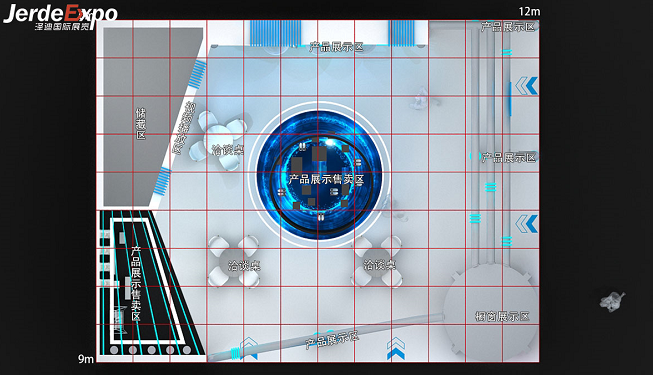Click the 洽谈桌 label at the bottom-left table
This screenshot has height=375, width=653.
pos(244,265)
